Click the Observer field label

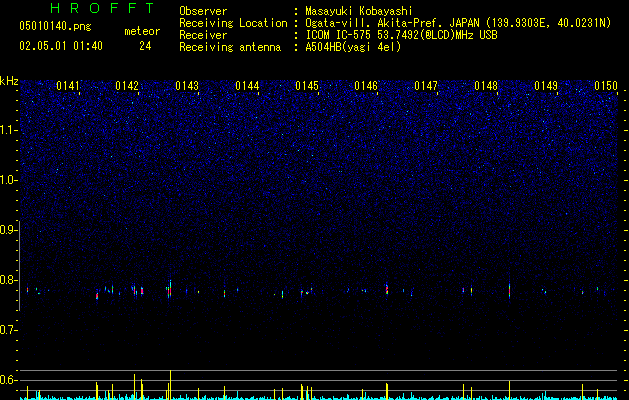(x=203, y=11)
